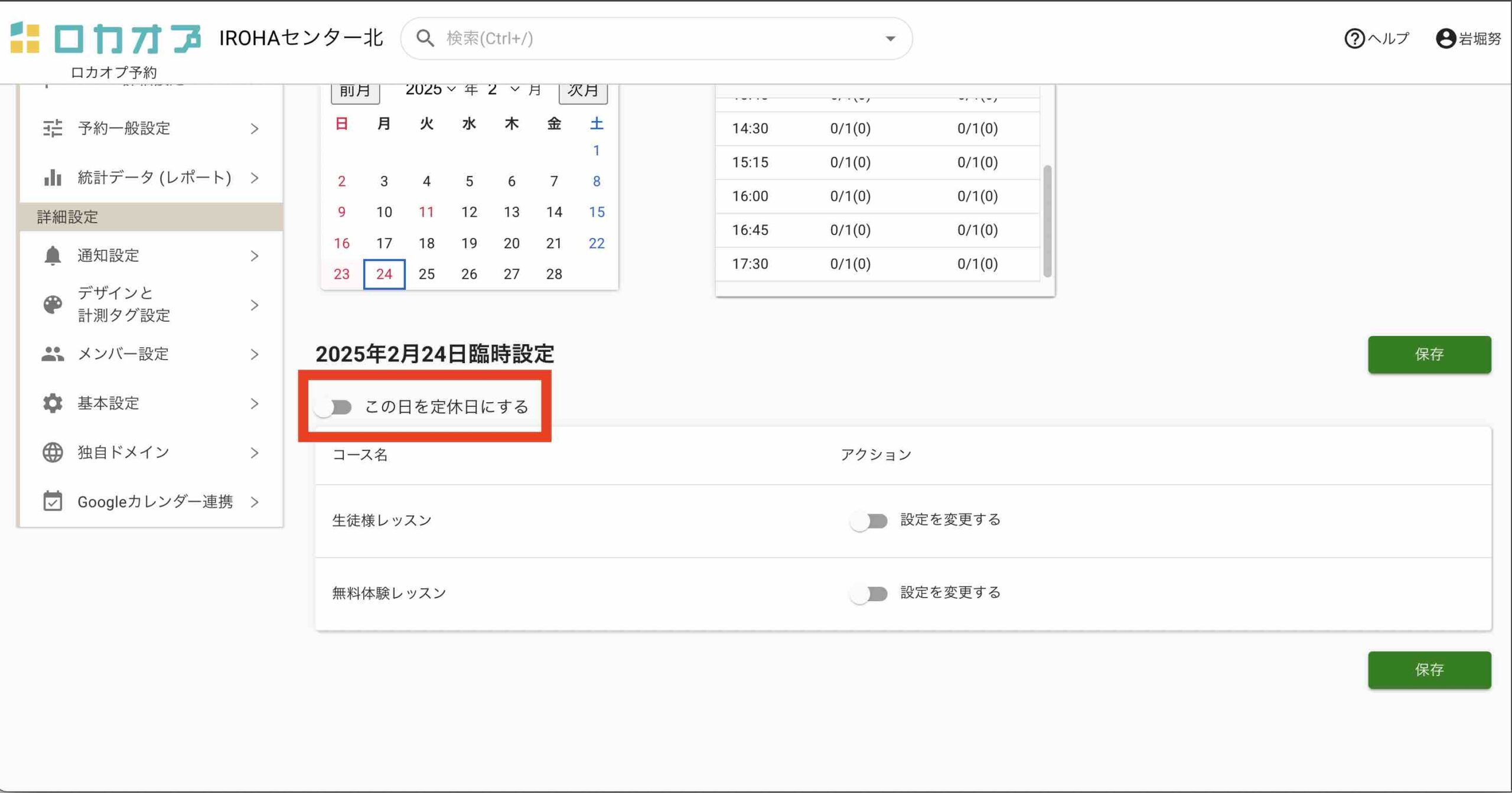Click the bar chart icon for 統計データ
Viewport: 1512px width, 793px height.
point(53,177)
